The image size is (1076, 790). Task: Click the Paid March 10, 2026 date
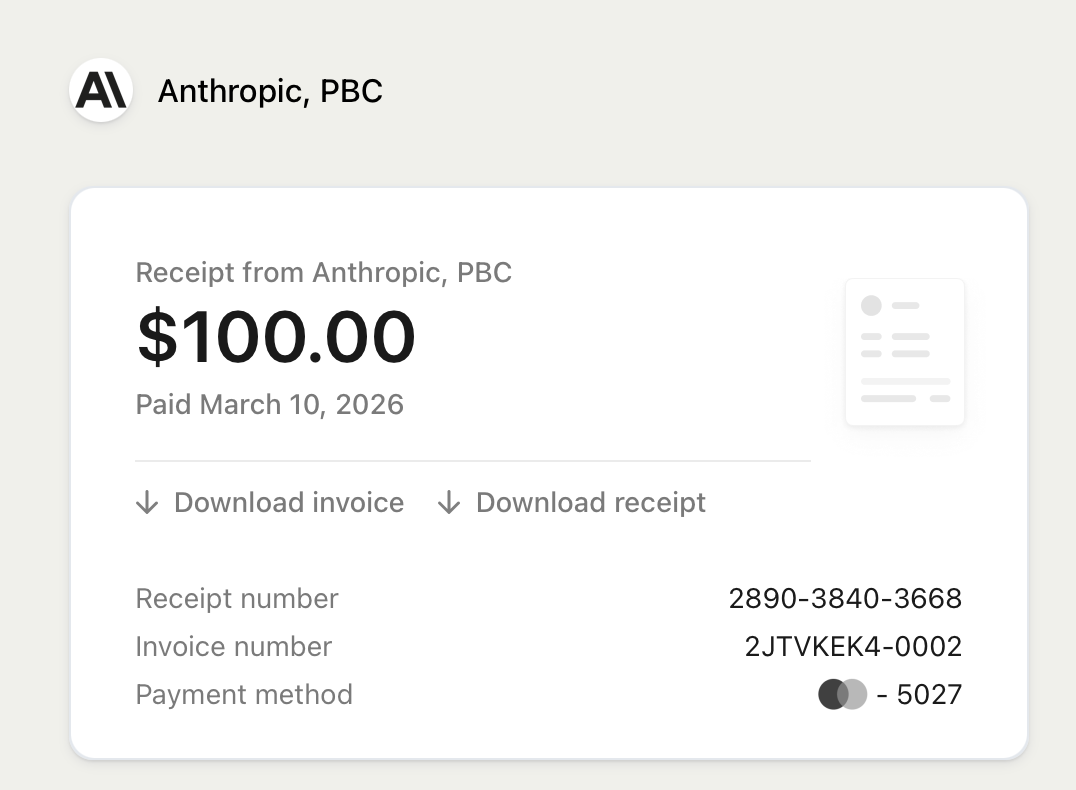coord(270,404)
